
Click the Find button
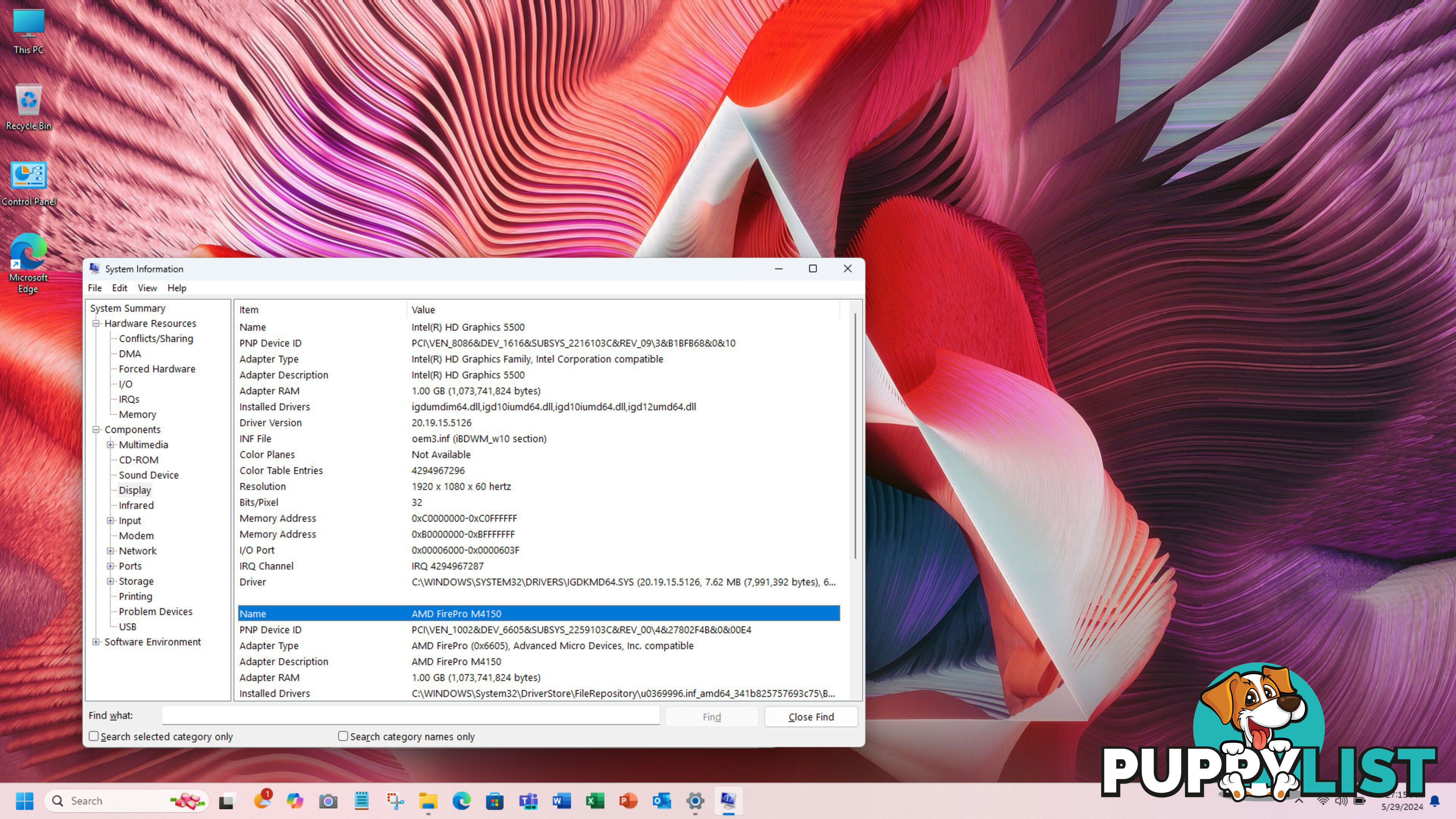click(712, 717)
